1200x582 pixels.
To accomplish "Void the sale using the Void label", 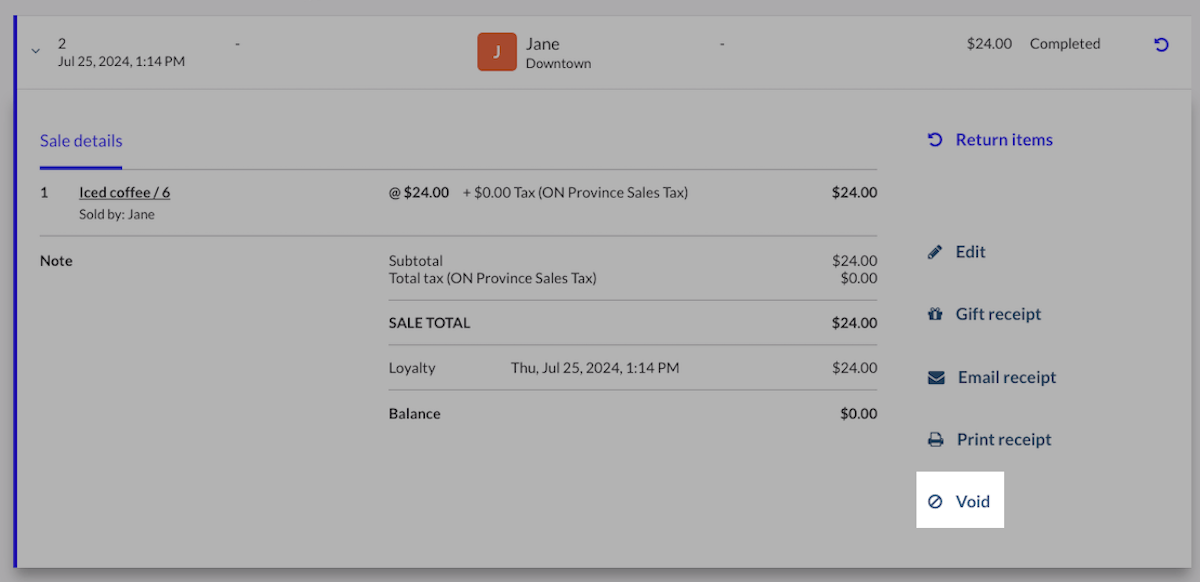I will (x=972, y=502).
